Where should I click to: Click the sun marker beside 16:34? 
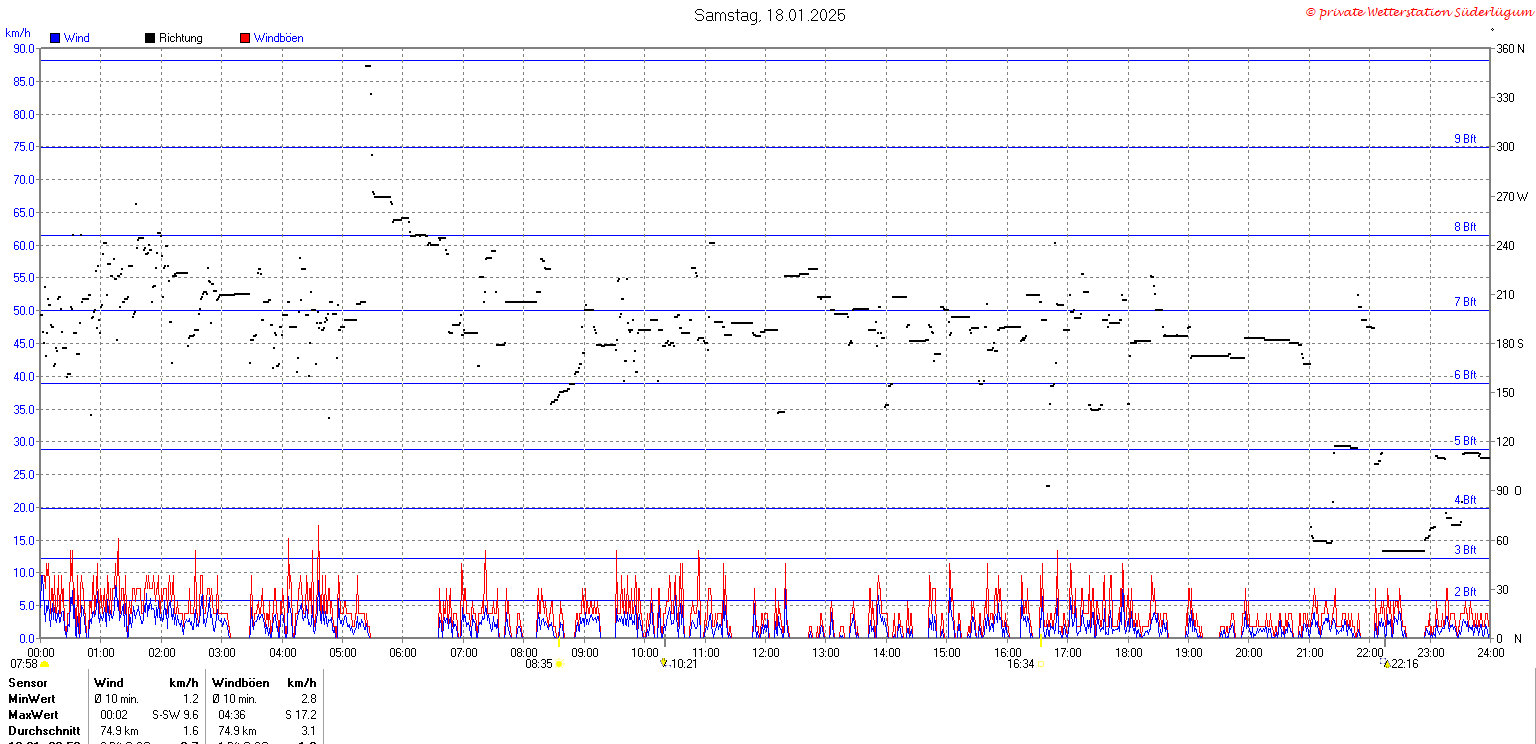[x=1041, y=664]
